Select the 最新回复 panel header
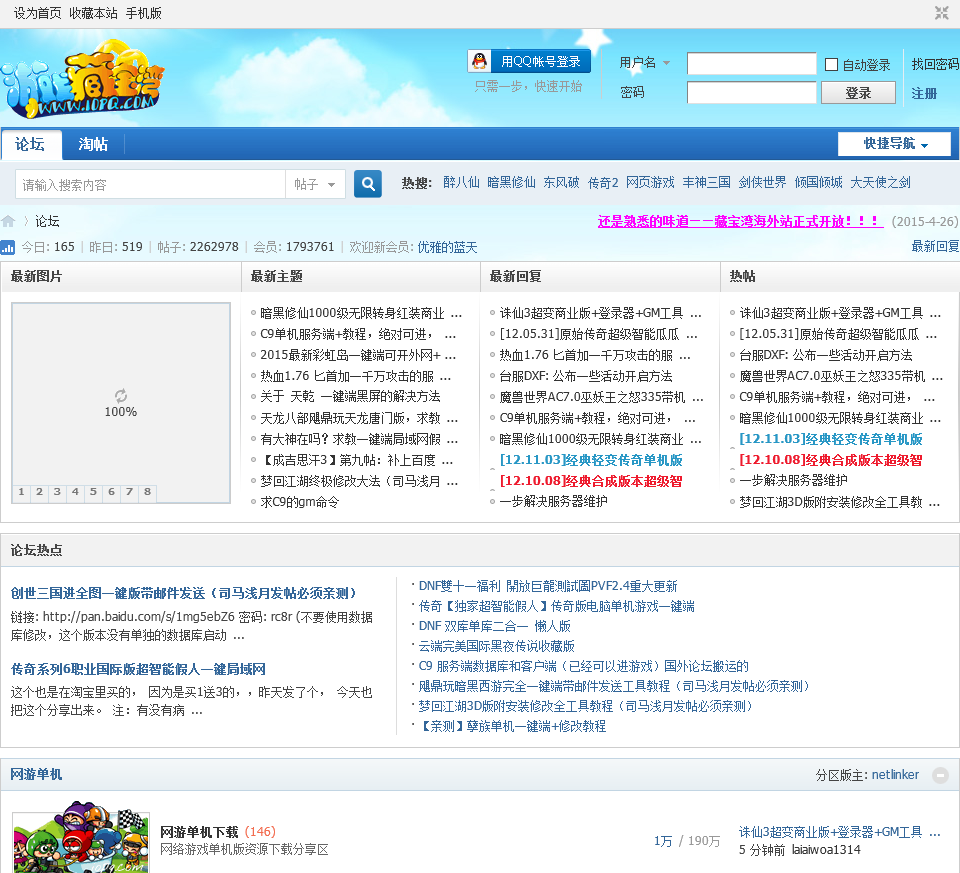This screenshot has height=873, width=960. click(516, 277)
